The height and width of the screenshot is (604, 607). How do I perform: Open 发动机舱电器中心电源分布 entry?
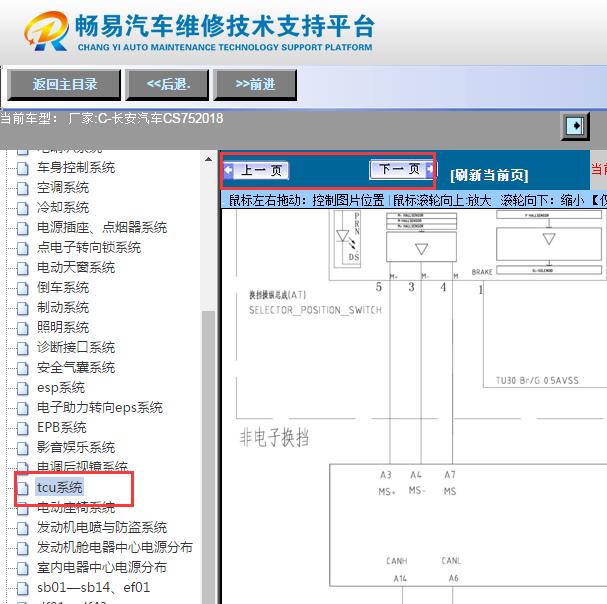point(115,547)
